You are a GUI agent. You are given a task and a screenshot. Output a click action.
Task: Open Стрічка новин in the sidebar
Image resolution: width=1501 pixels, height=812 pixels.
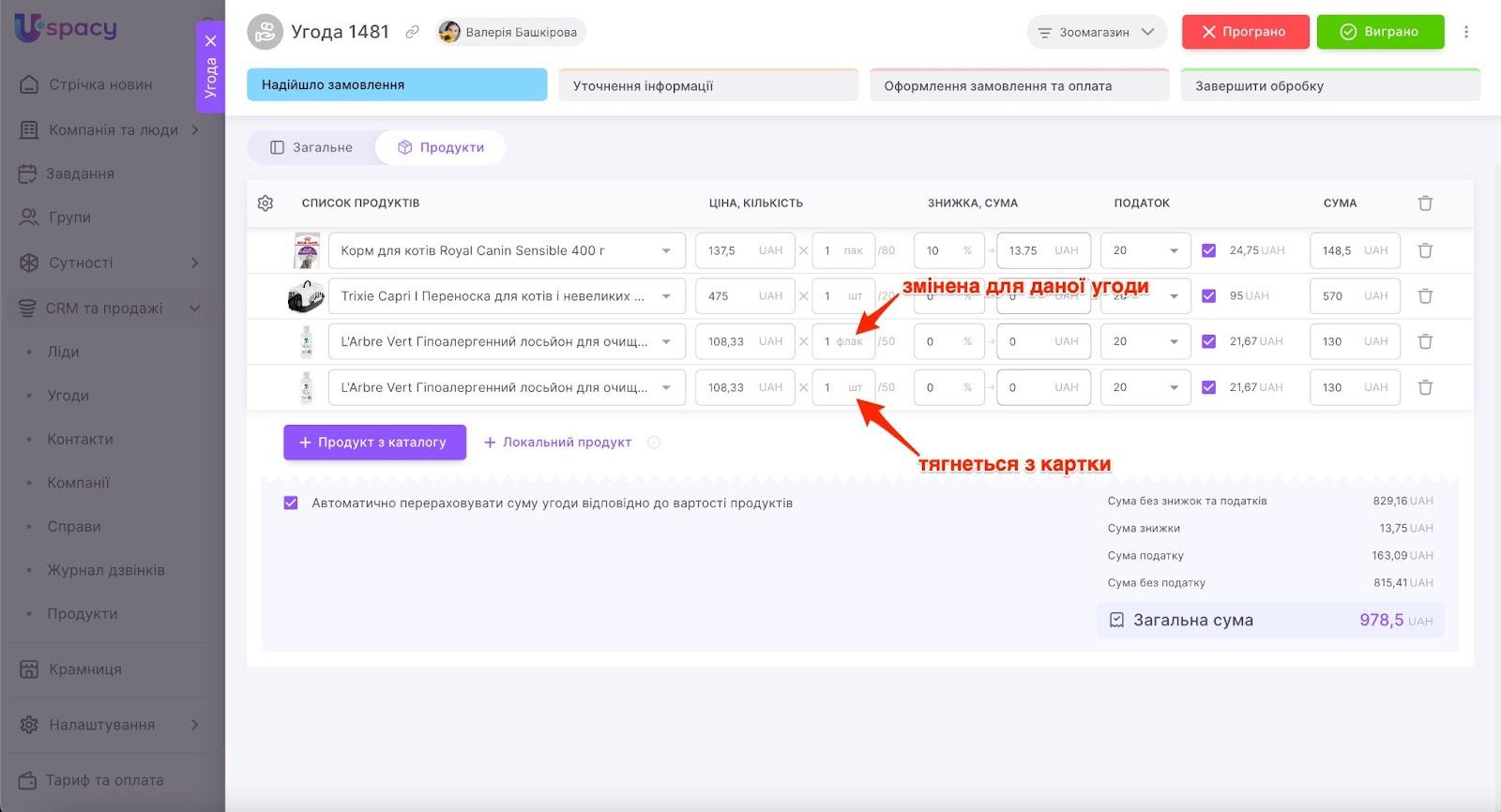coord(100,84)
